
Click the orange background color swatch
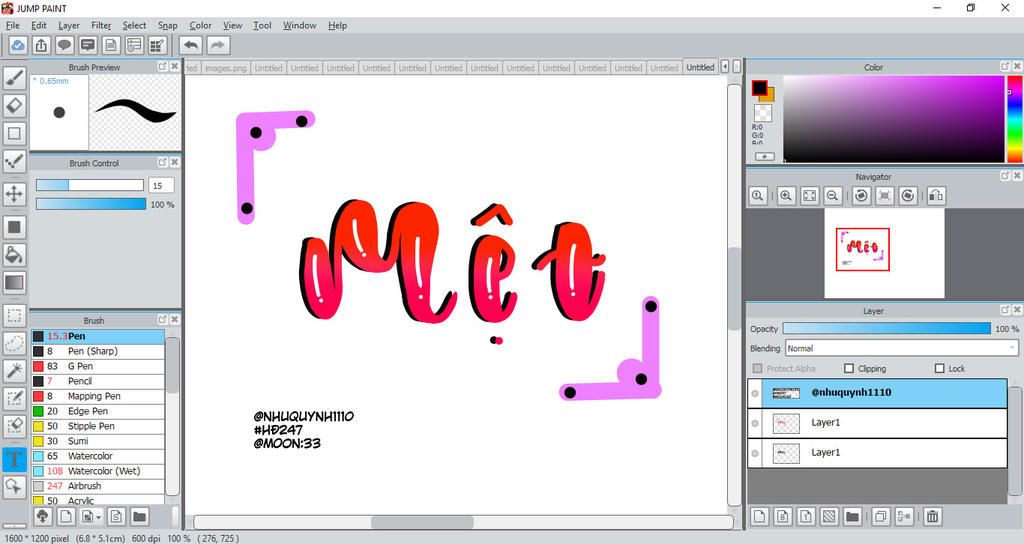[x=769, y=95]
